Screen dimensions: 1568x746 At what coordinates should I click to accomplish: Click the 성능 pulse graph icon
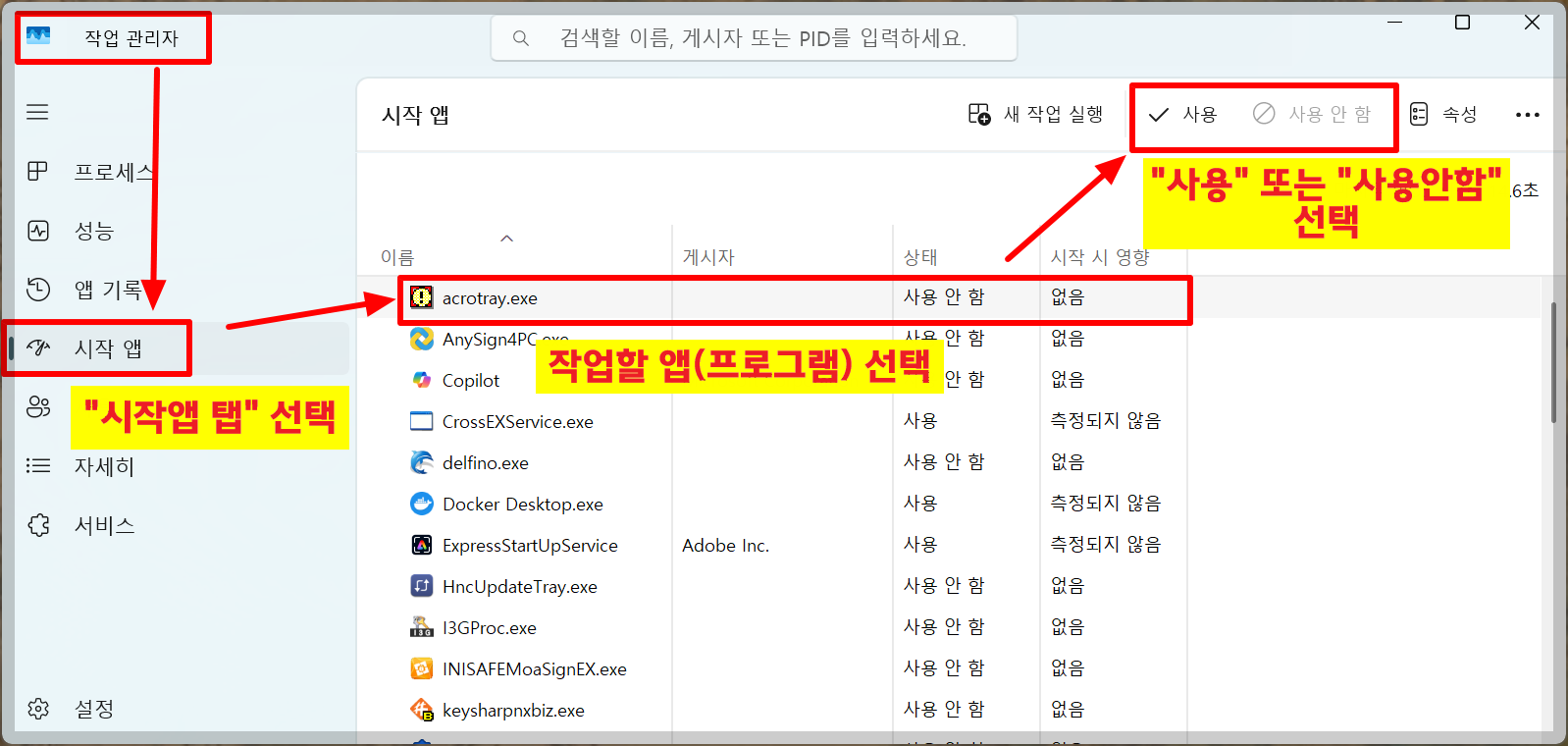pos(38,231)
